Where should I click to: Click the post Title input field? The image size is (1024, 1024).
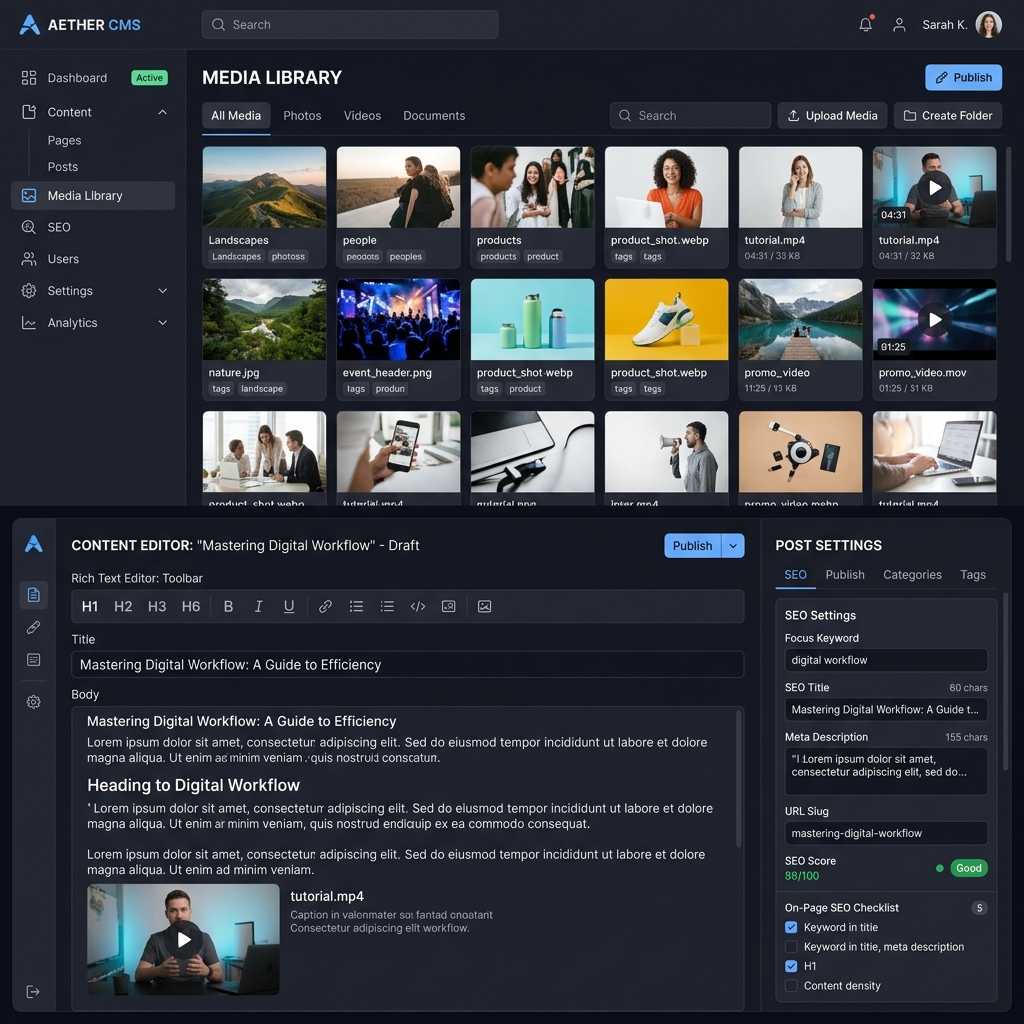(408, 665)
